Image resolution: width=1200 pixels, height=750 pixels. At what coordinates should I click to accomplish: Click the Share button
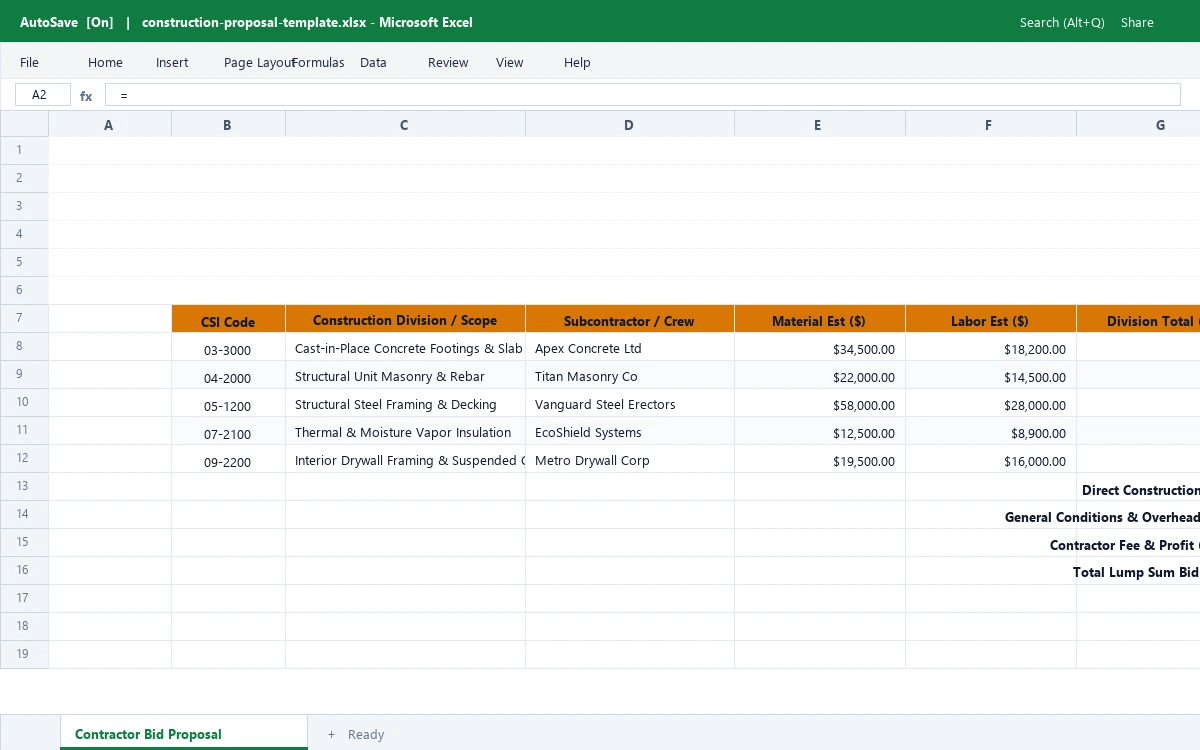click(1137, 22)
